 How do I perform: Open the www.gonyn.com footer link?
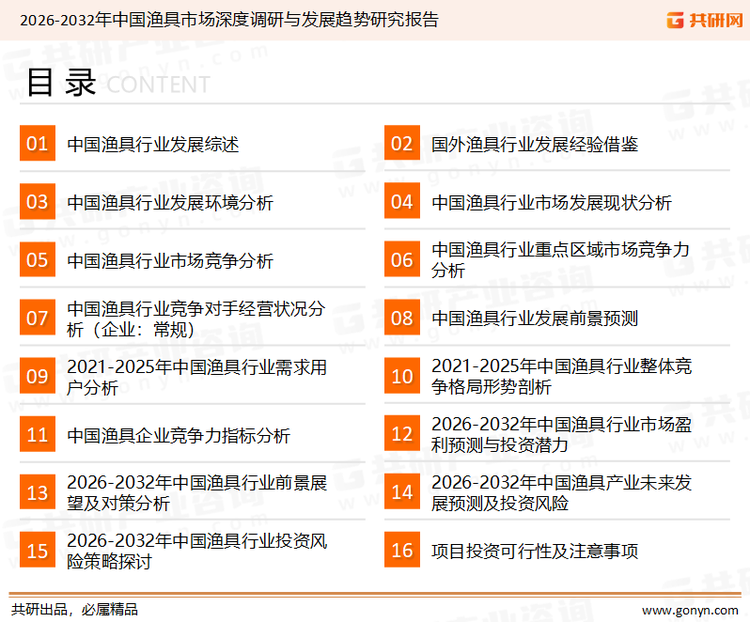[x=690, y=611]
